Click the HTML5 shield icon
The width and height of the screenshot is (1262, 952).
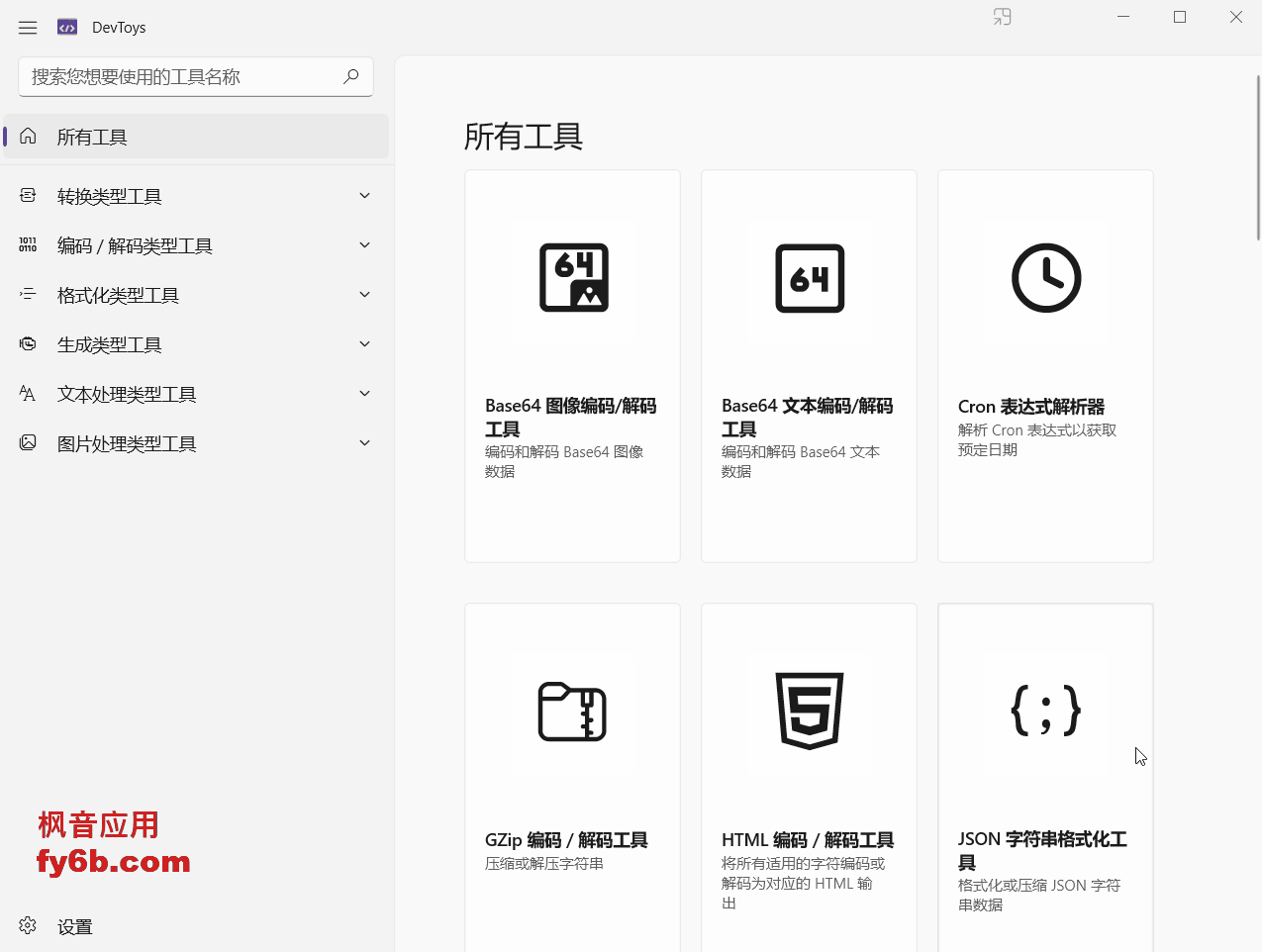click(810, 711)
